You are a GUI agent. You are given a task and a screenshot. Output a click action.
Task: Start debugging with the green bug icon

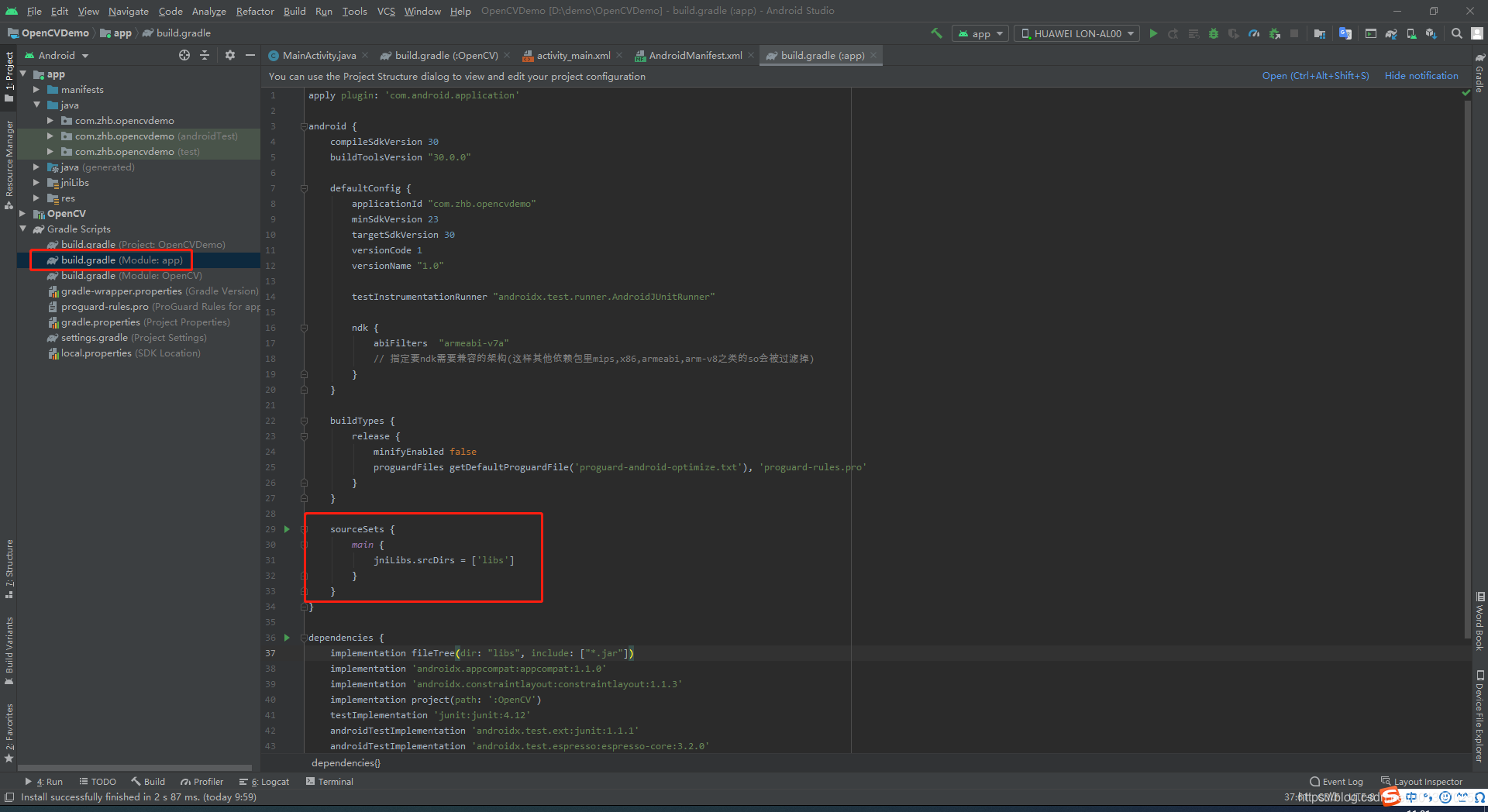1214,33
